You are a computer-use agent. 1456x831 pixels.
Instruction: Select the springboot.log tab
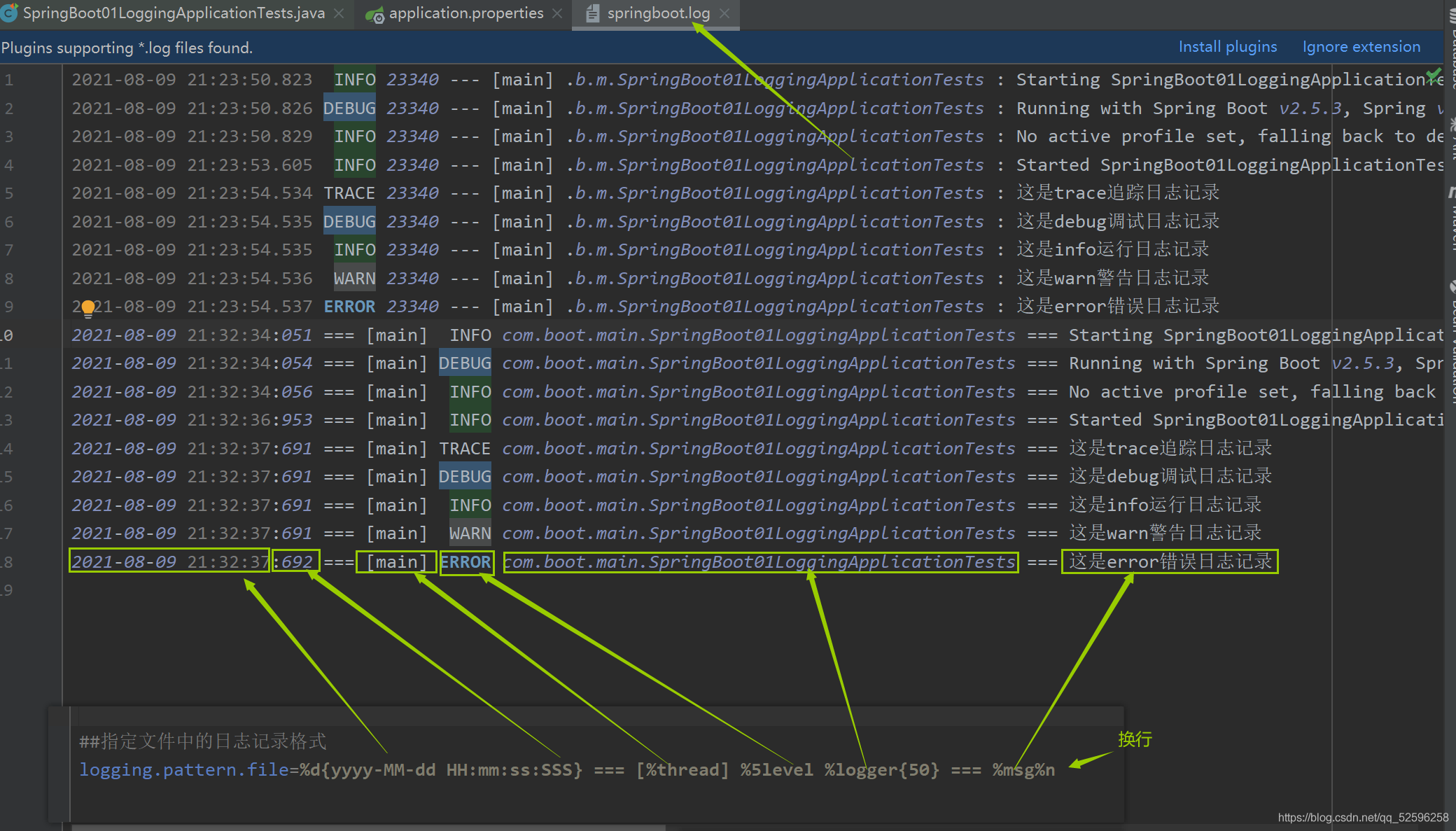[x=658, y=13]
